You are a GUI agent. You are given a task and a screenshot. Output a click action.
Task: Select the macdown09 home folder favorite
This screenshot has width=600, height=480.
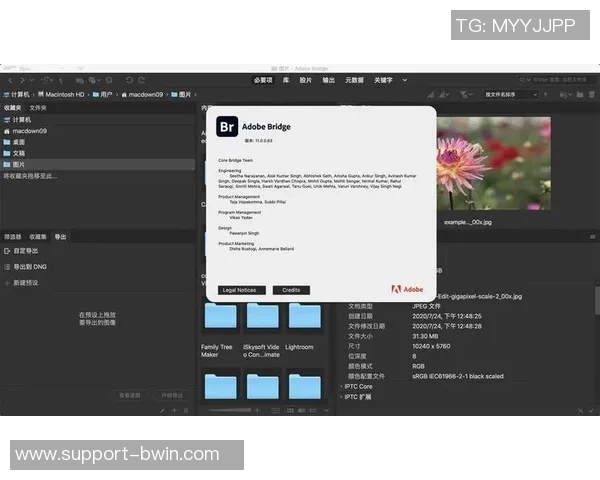coord(28,131)
